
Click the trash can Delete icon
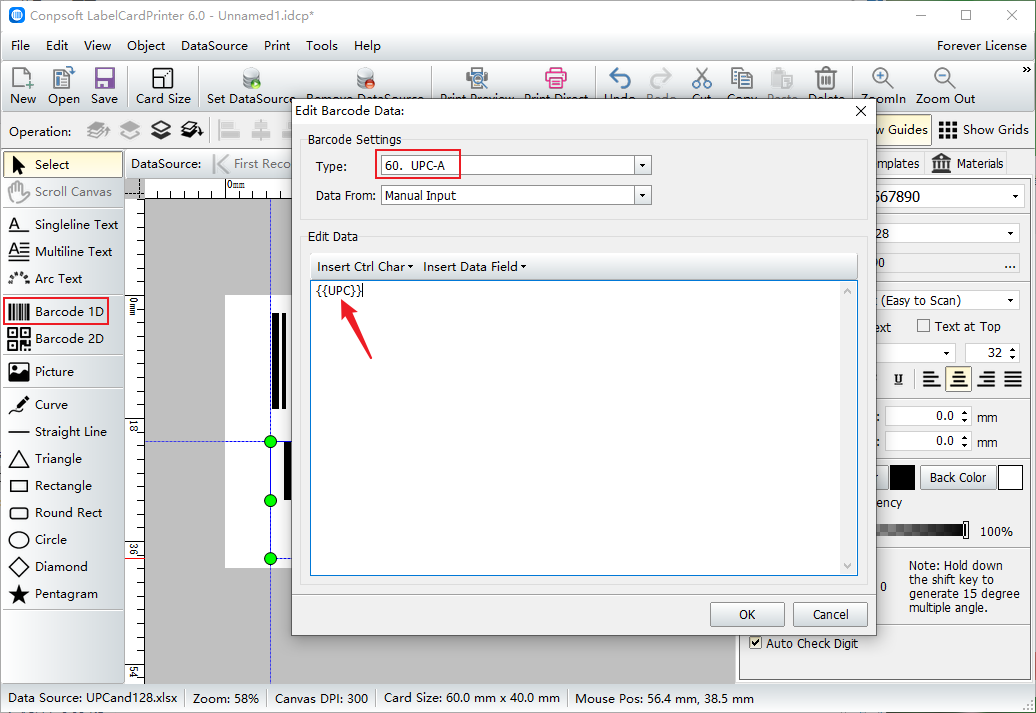click(x=825, y=79)
